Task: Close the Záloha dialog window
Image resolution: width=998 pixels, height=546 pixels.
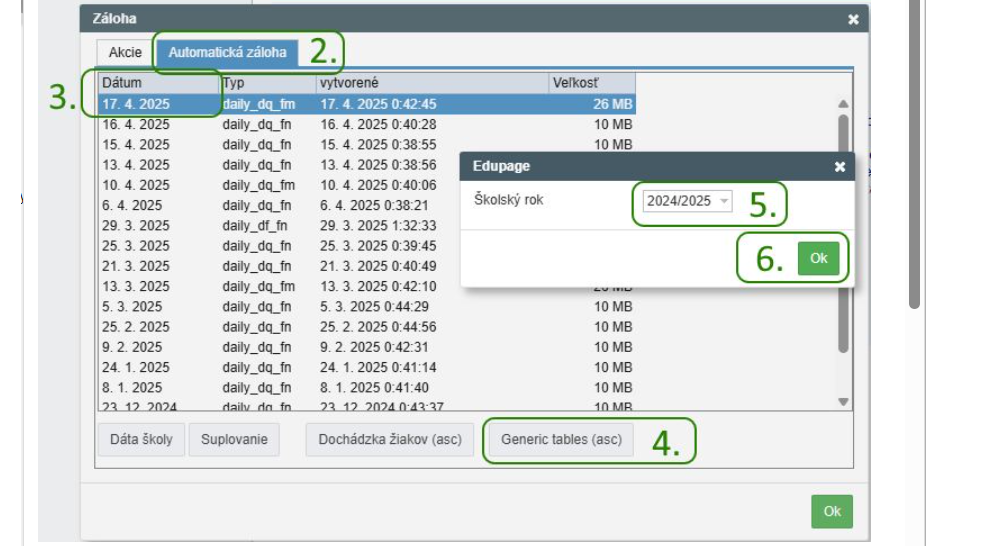Action: point(852,19)
